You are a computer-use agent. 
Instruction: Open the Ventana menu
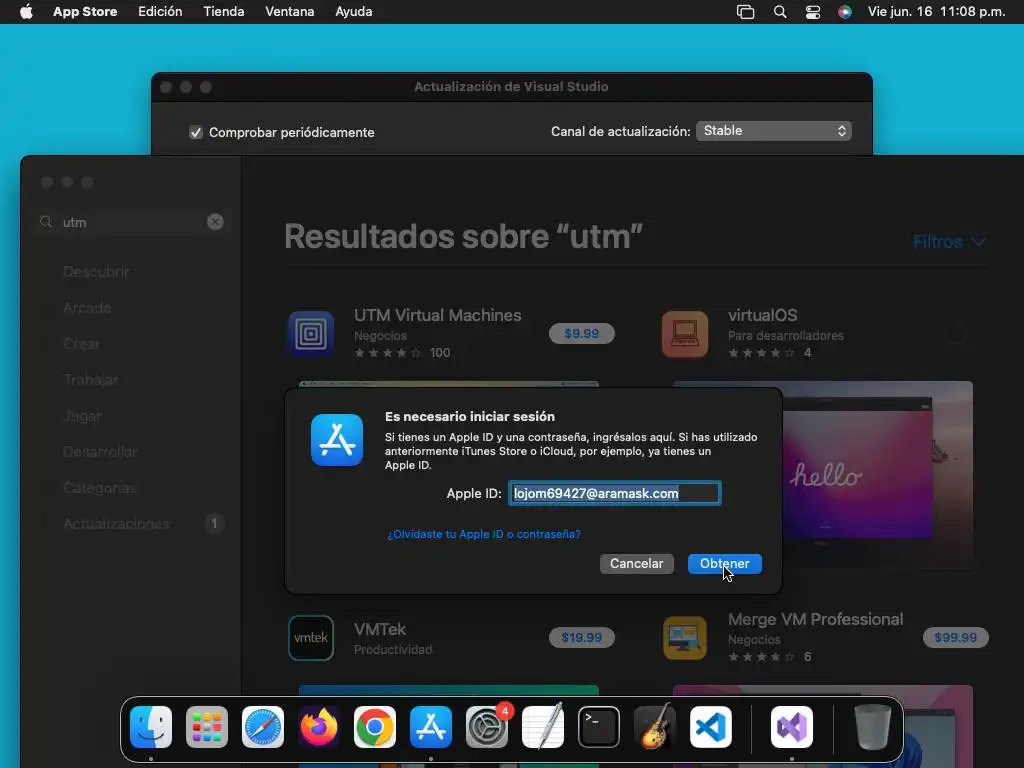[x=289, y=12]
